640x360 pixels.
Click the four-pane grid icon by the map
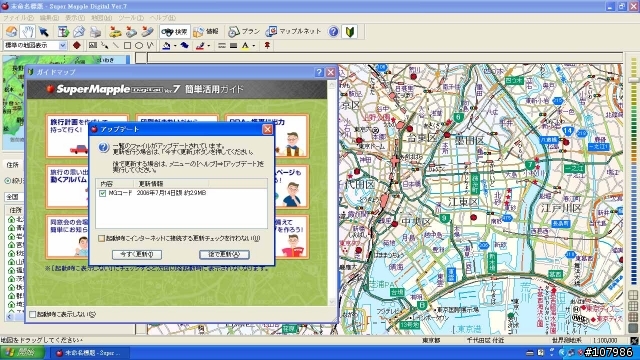(634, 295)
